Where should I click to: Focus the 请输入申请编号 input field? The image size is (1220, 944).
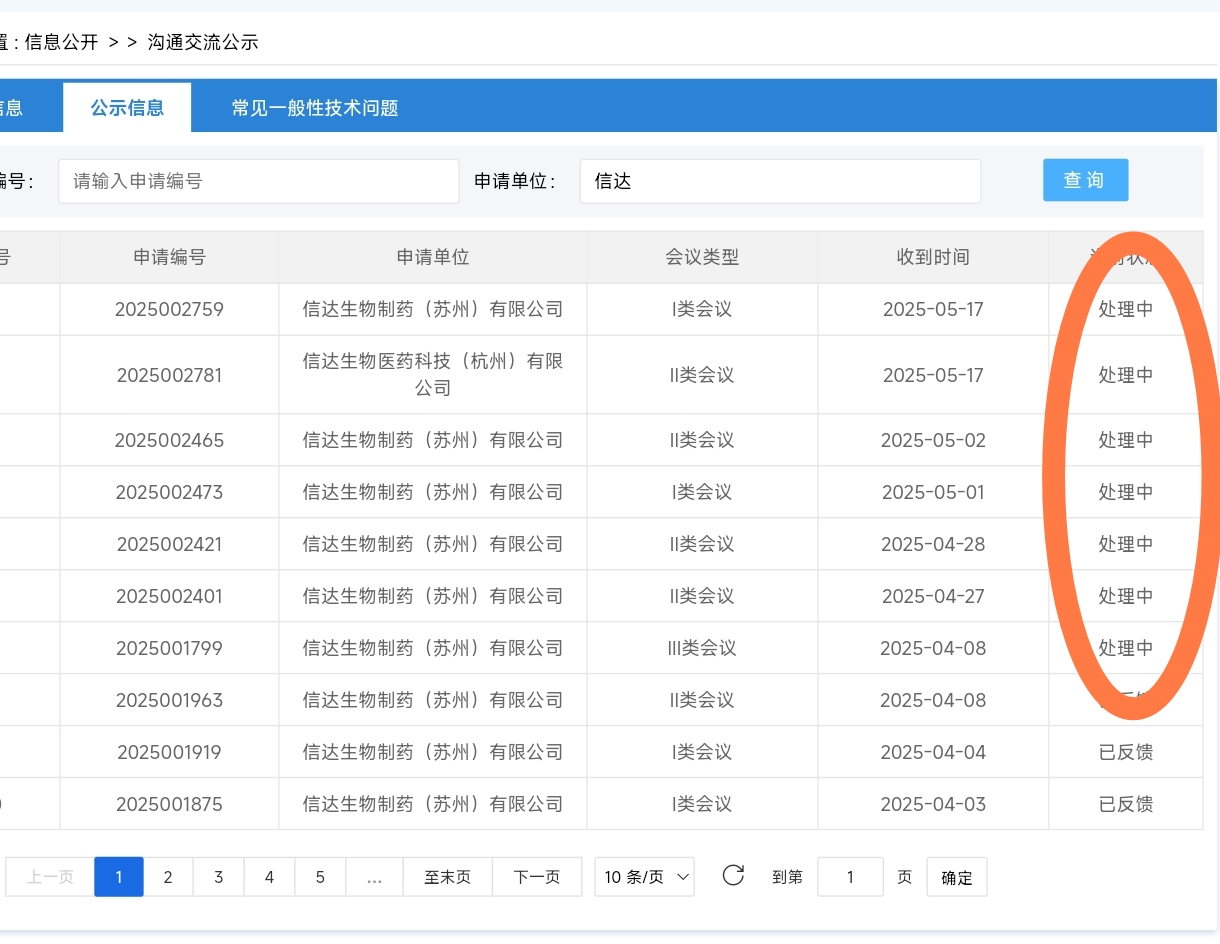258,181
